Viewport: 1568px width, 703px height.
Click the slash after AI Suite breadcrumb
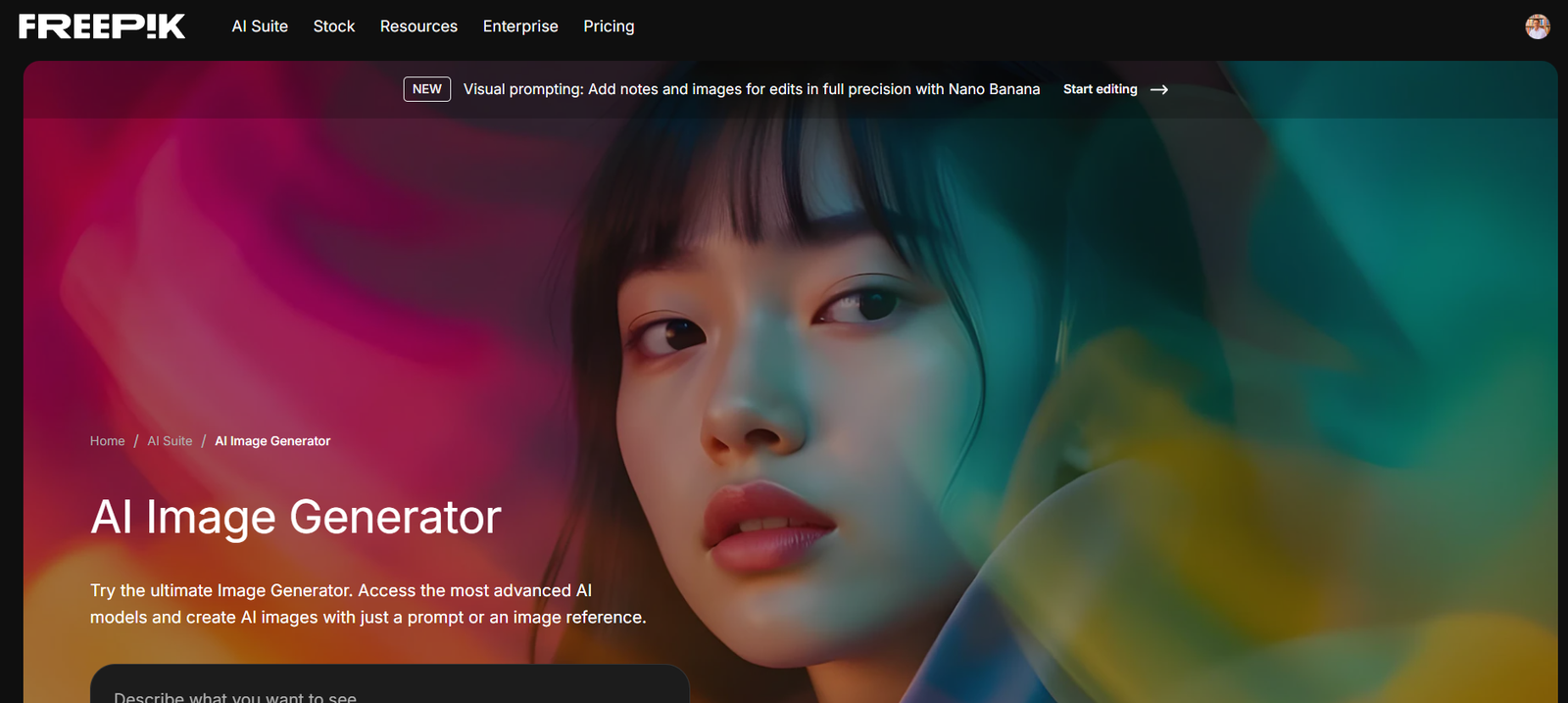tap(204, 441)
